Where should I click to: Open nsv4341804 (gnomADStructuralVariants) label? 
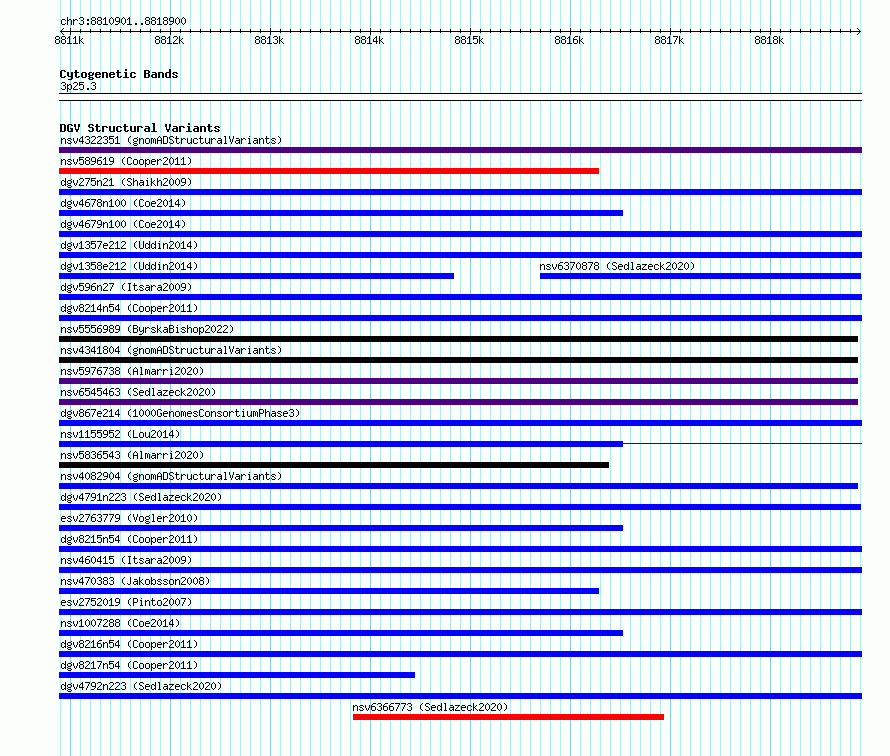pos(171,350)
